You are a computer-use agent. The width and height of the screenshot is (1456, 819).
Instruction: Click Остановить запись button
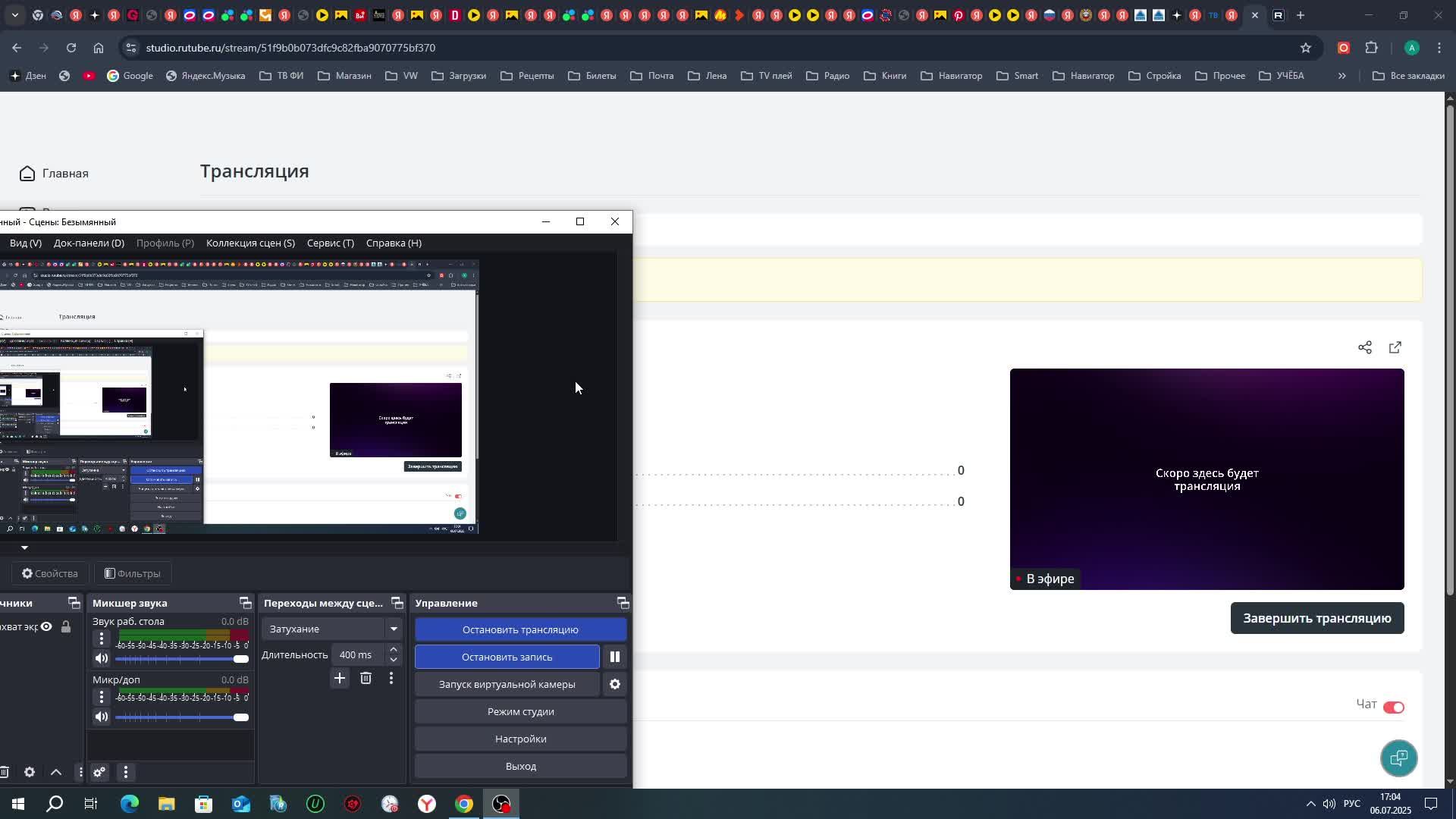point(507,657)
